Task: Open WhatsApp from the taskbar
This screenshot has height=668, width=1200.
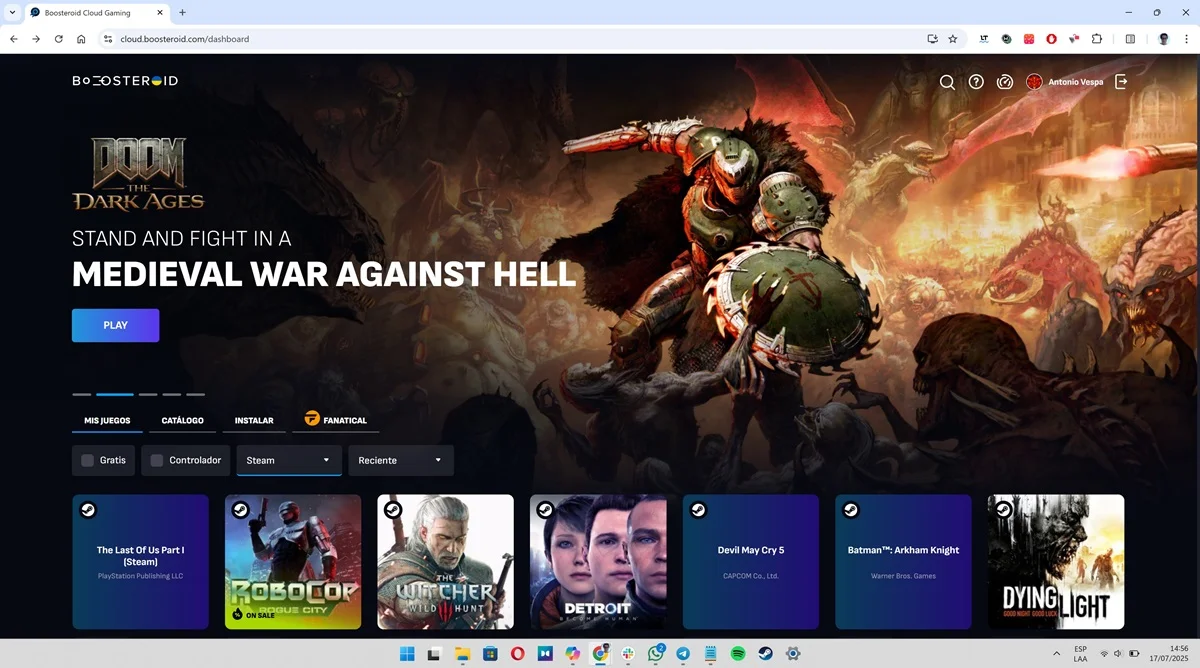Action: [x=656, y=653]
